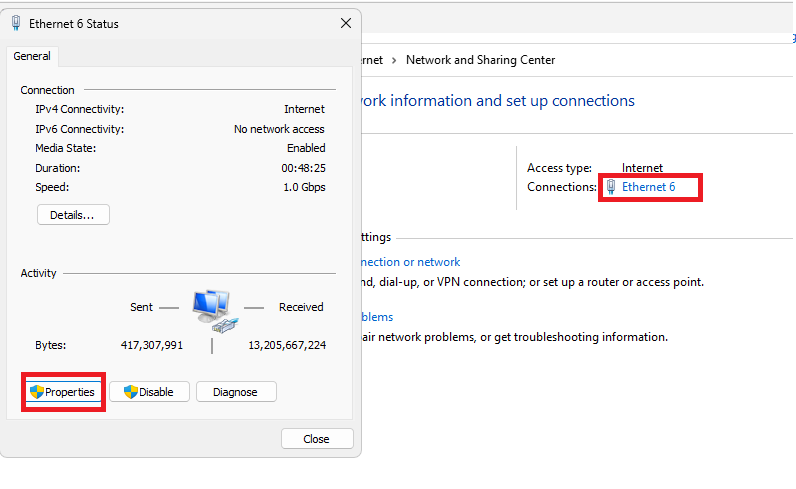The width and height of the screenshot is (796, 489).
Task: Click the 'No network access' IPv6 value
Action: [279, 129]
